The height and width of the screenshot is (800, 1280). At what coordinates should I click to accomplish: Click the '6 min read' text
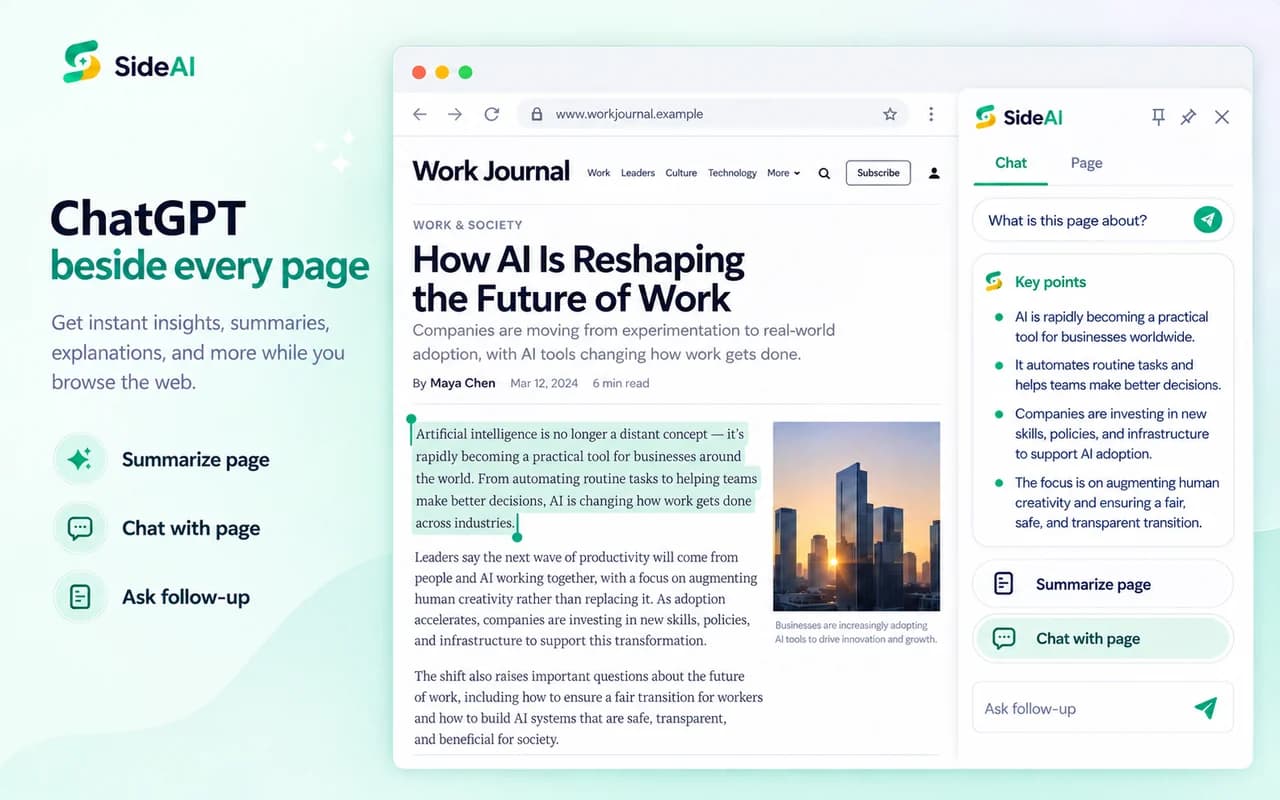click(x=620, y=383)
